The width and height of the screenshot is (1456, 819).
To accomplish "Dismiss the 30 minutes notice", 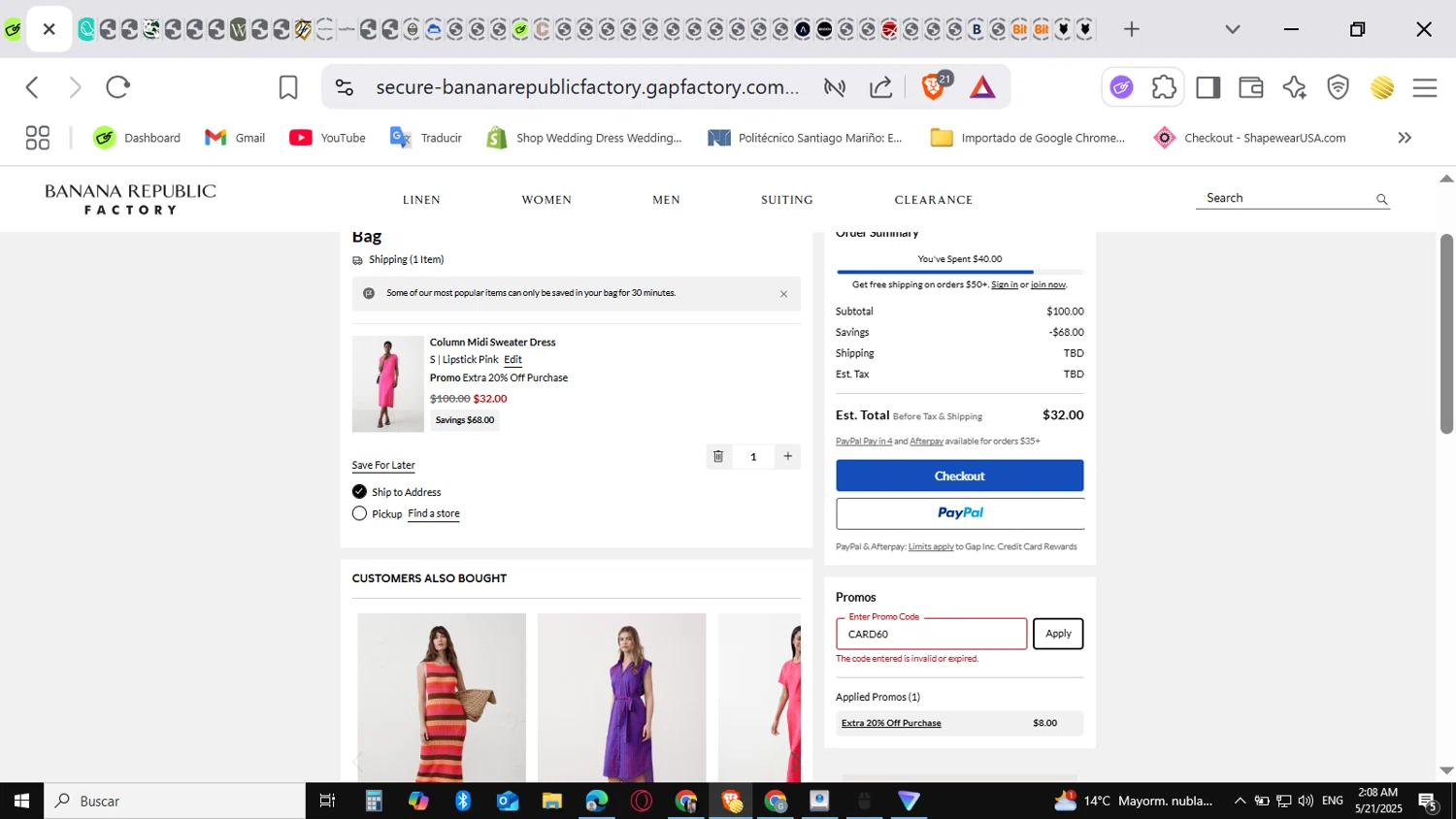I will pyautogui.click(x=783, y=294).
